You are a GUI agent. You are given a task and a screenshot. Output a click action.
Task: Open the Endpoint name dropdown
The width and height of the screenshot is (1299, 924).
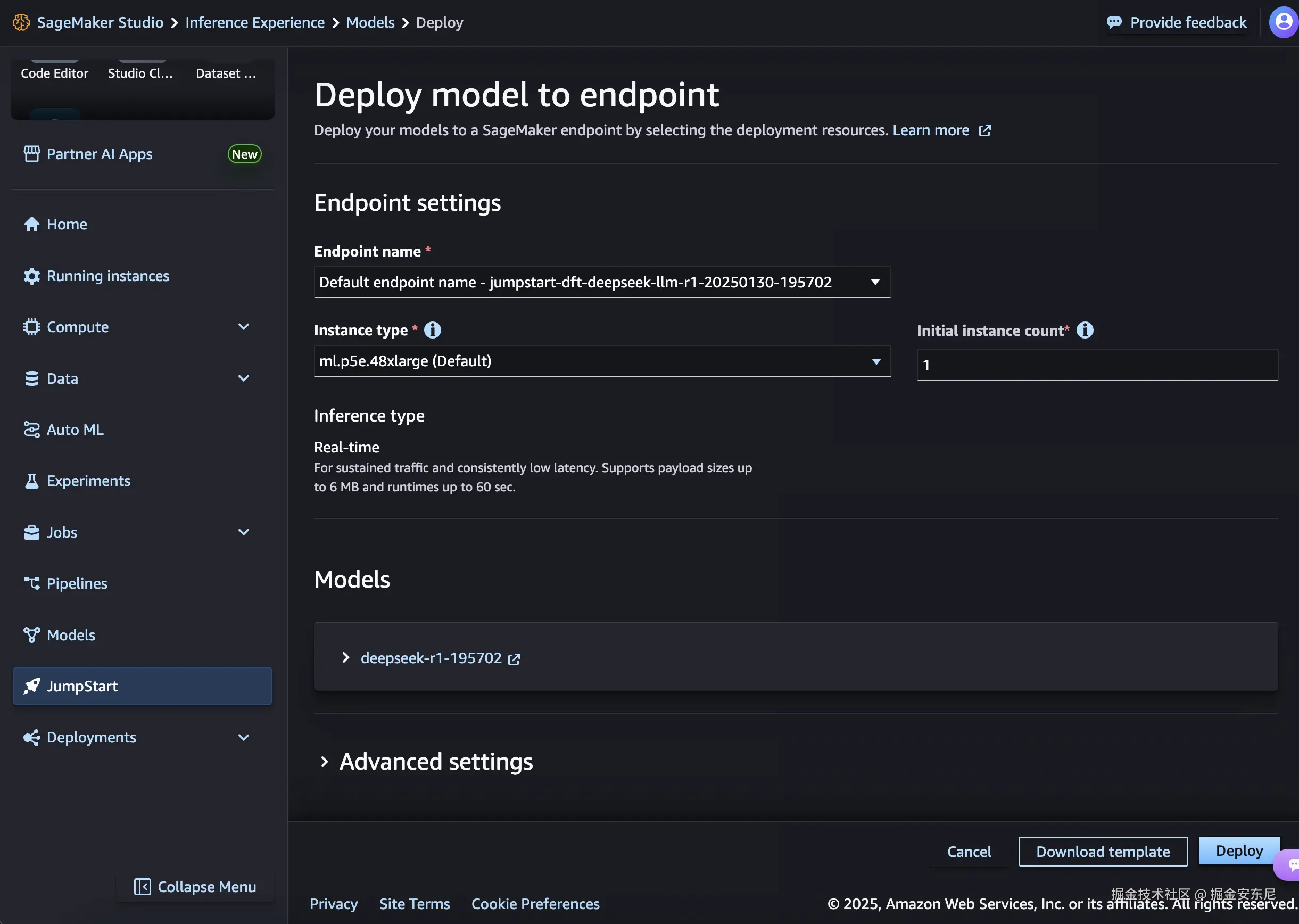coord(602,282)
